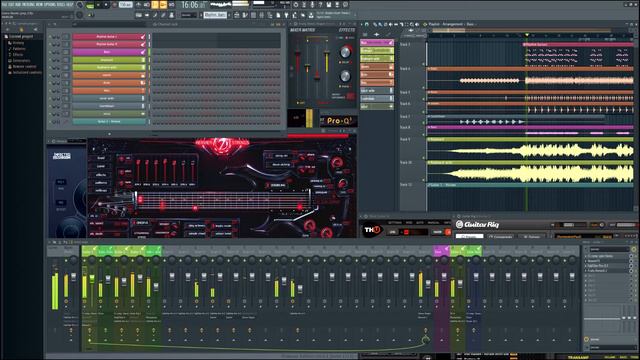Click the view channel rack toolbar icon
Viewport: 640px width, 360px height.
(x=253, y=15)
